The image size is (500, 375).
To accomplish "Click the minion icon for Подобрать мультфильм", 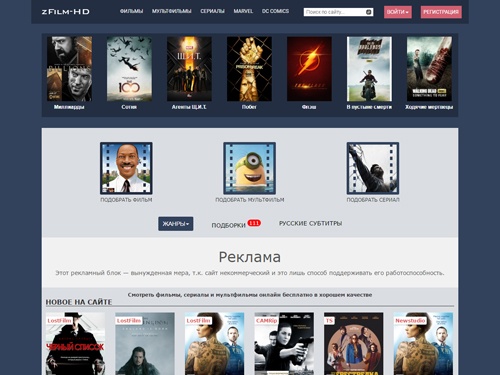I will (249, 168).
